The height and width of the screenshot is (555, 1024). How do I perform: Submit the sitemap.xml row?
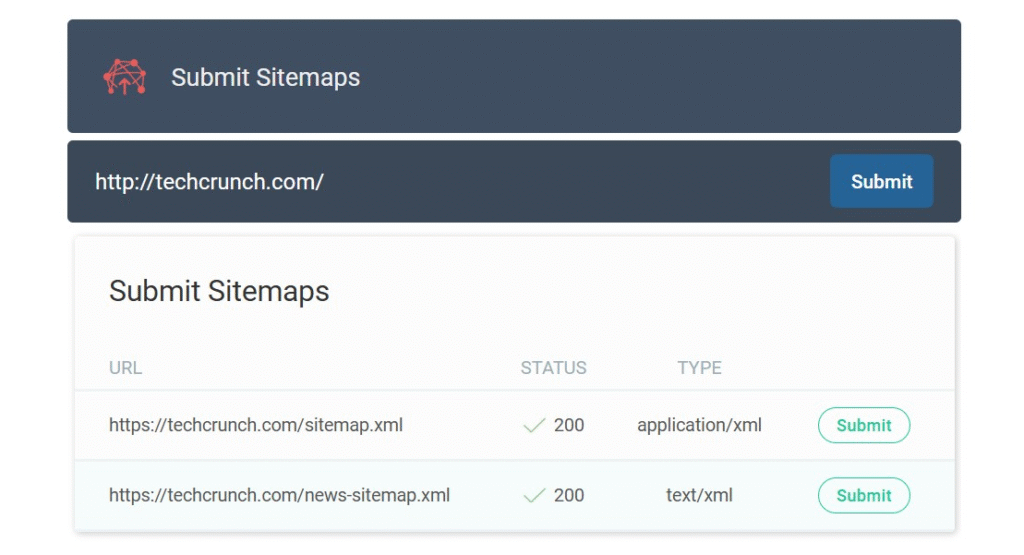[863, 425]
